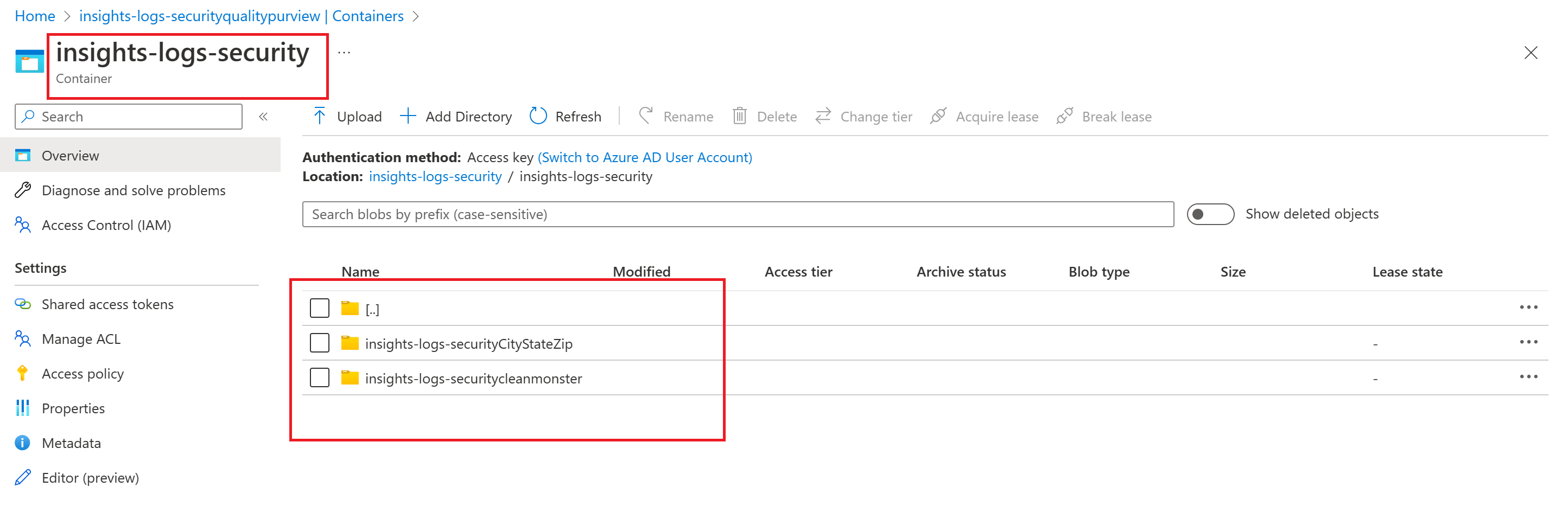Click the Refresh circular arrow icon

[538, 116]
